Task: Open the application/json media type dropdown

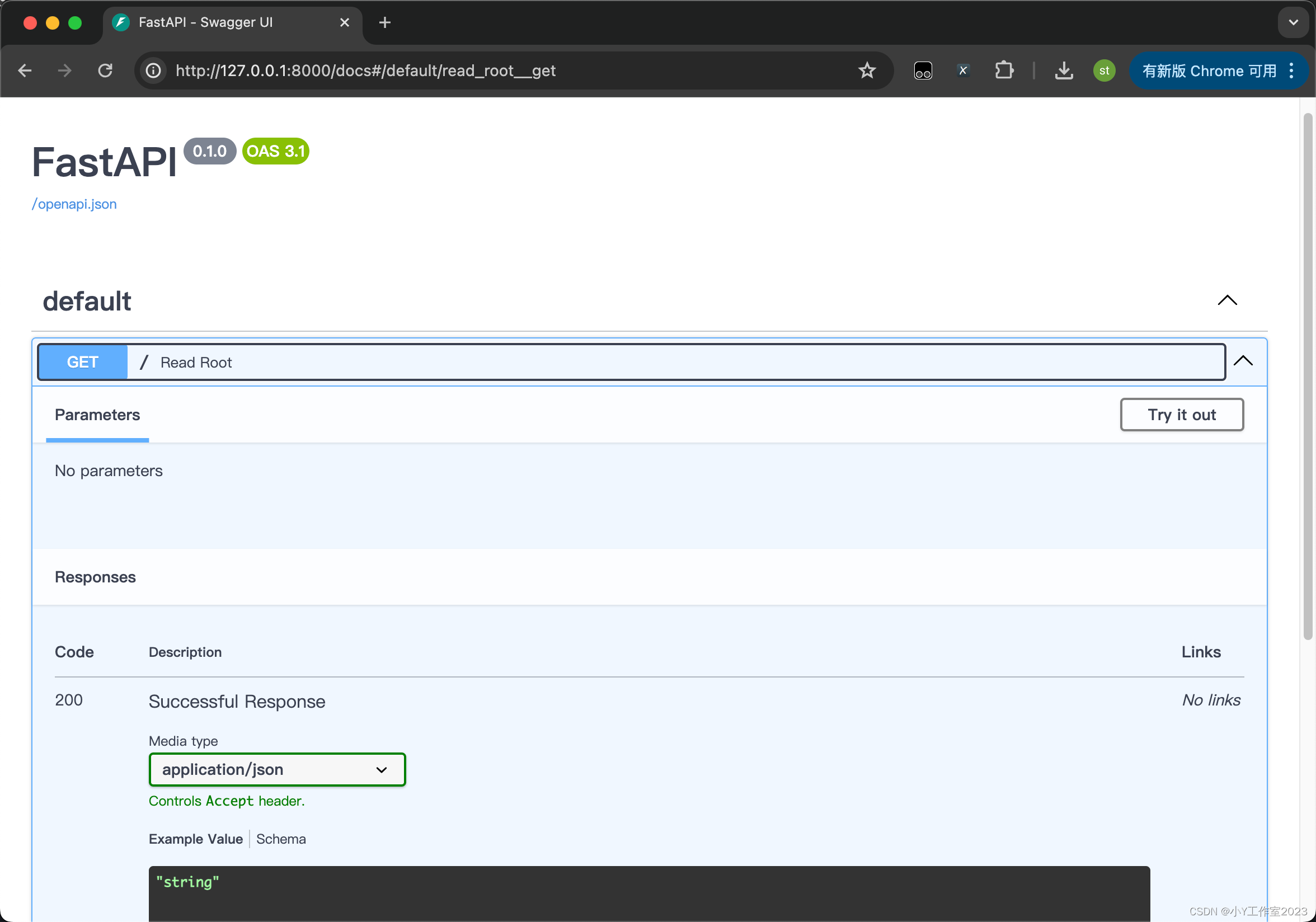Action: coord(277,769)
